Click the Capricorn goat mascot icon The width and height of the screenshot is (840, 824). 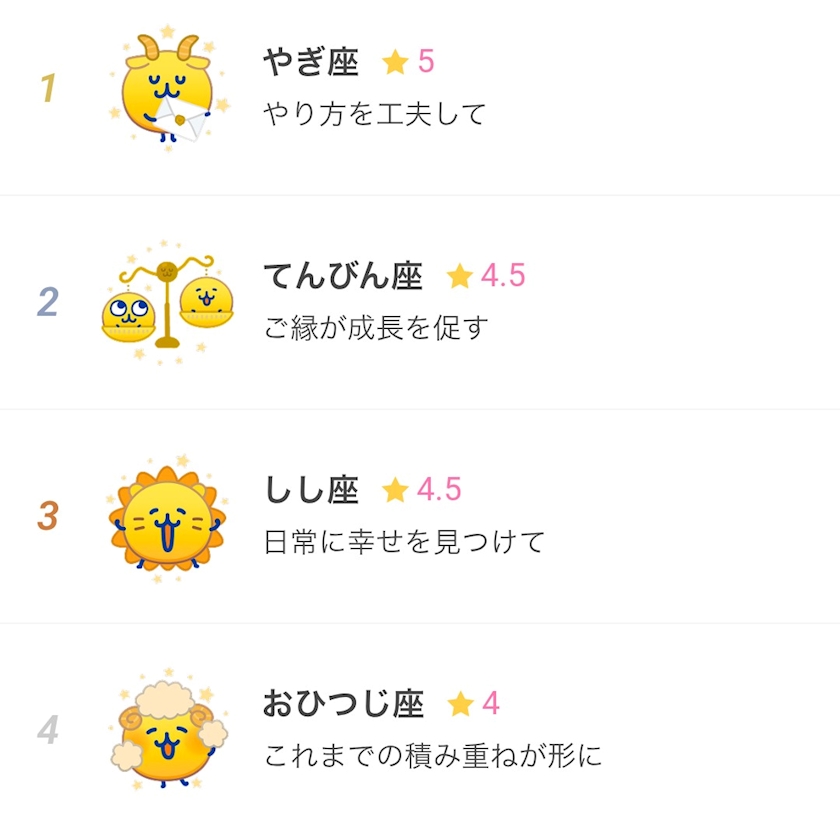(168, 88)
